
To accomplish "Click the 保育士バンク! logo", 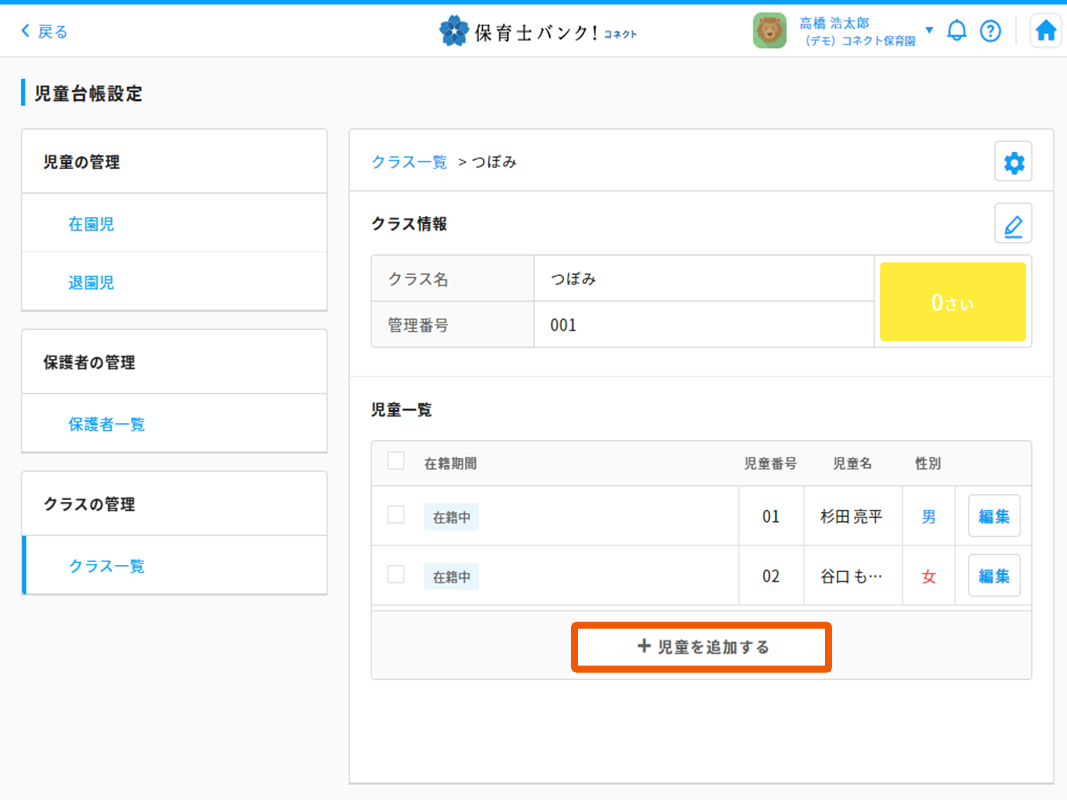I will 538,31.
